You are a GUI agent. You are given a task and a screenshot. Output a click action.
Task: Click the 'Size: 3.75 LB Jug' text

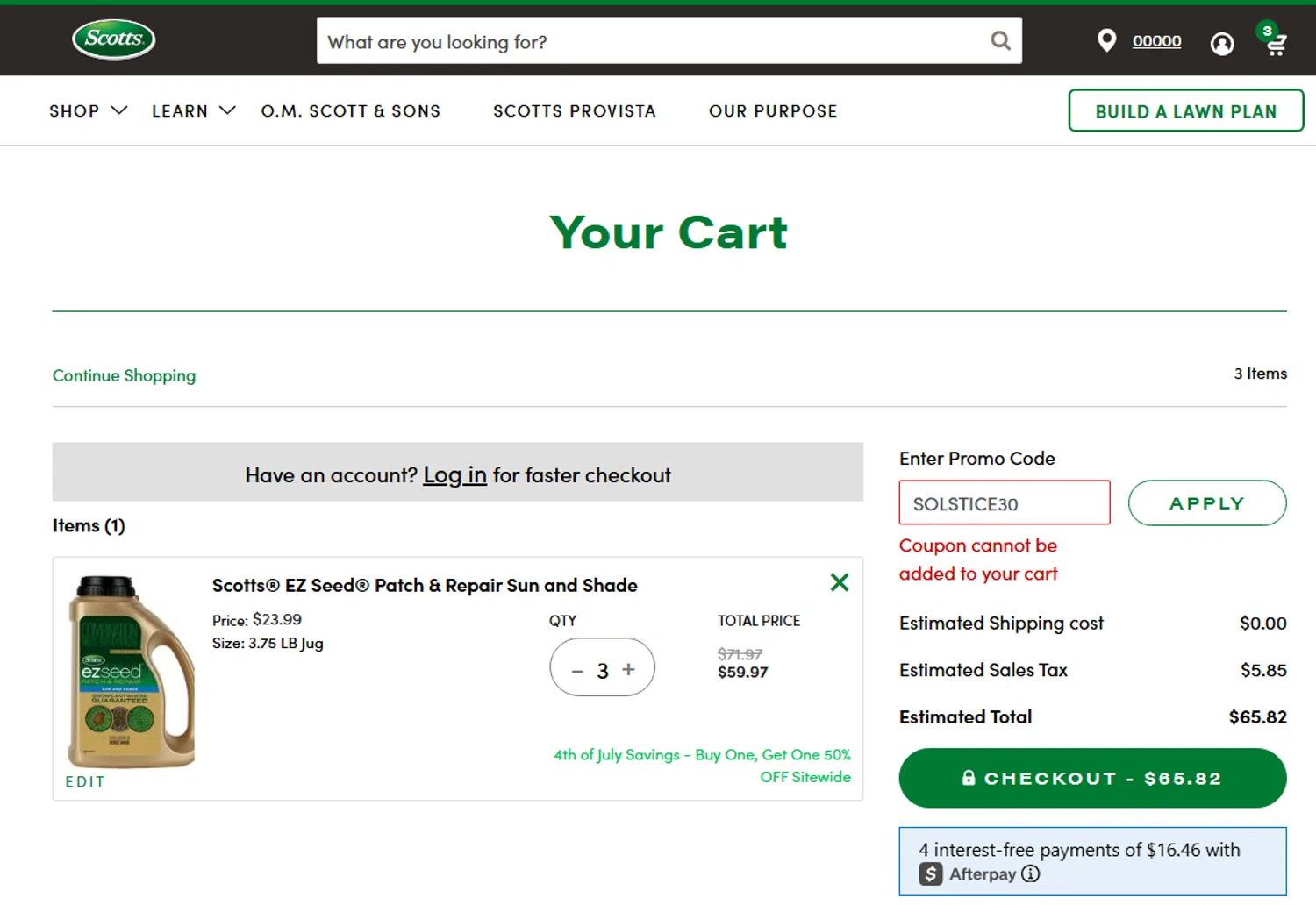[268, 643]
